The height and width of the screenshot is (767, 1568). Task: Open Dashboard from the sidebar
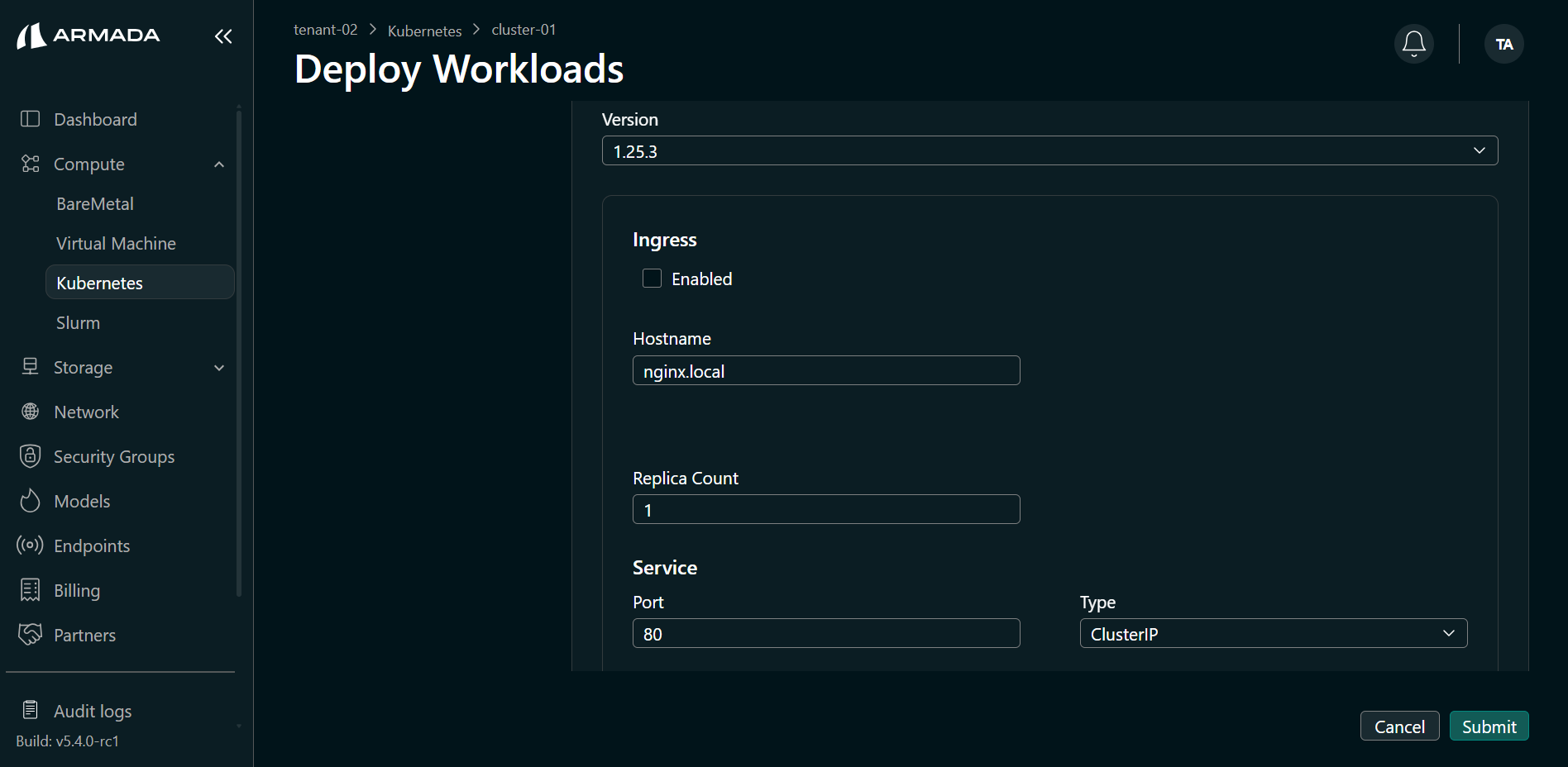(95, 119)
